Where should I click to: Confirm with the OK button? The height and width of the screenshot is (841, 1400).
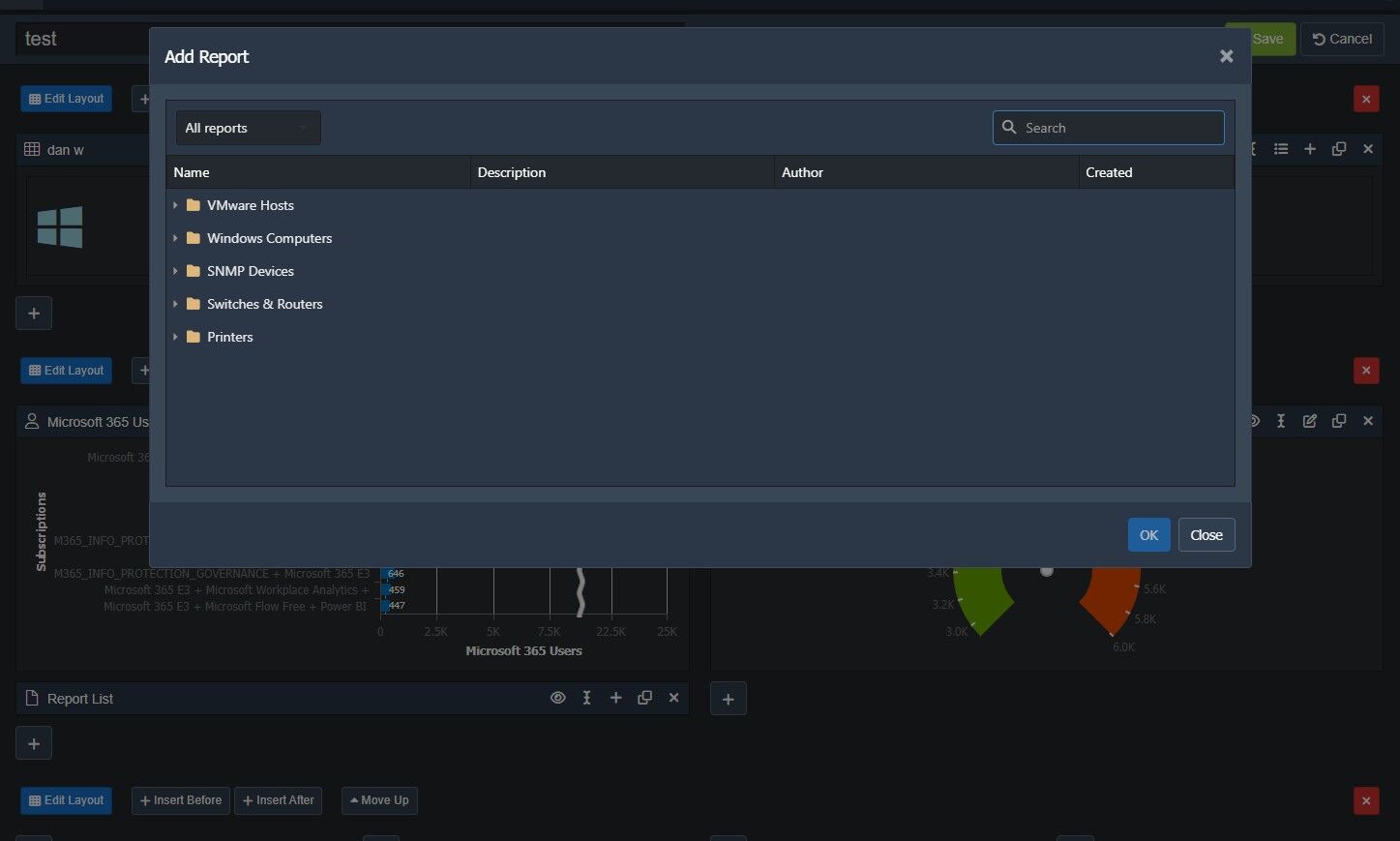(x=1148, y=535)
